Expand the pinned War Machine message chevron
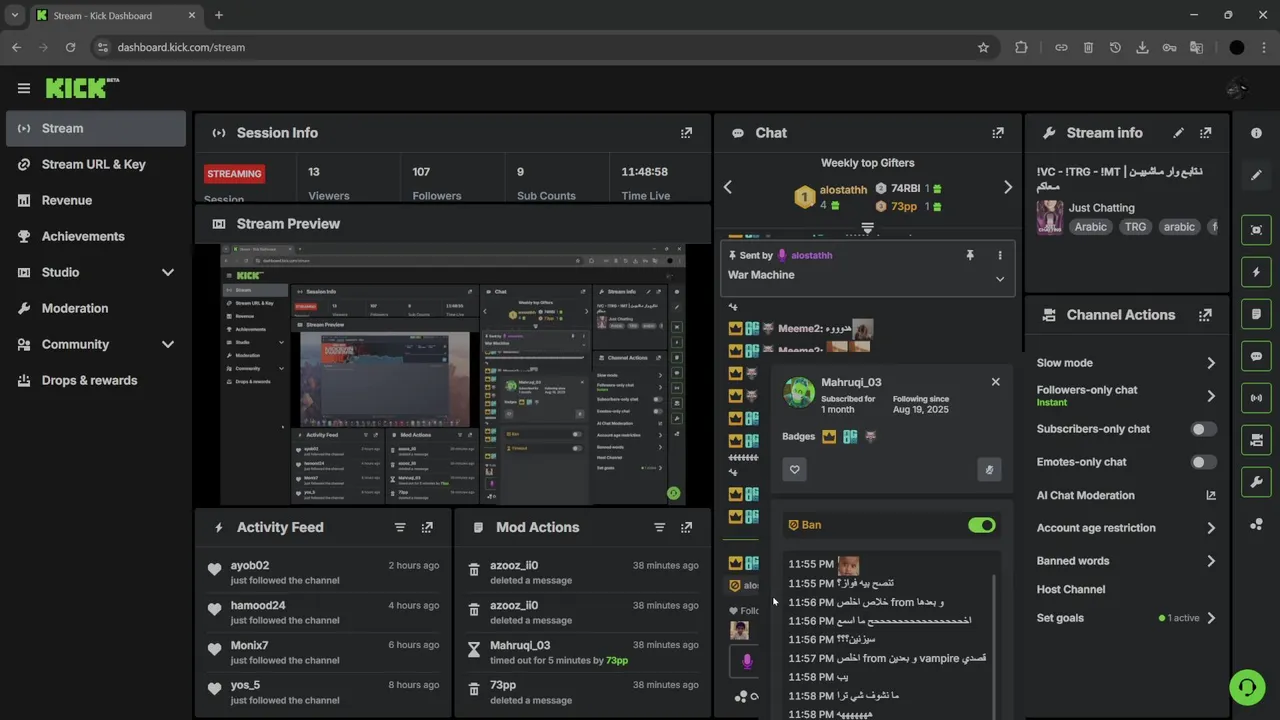 click(999, 279)
